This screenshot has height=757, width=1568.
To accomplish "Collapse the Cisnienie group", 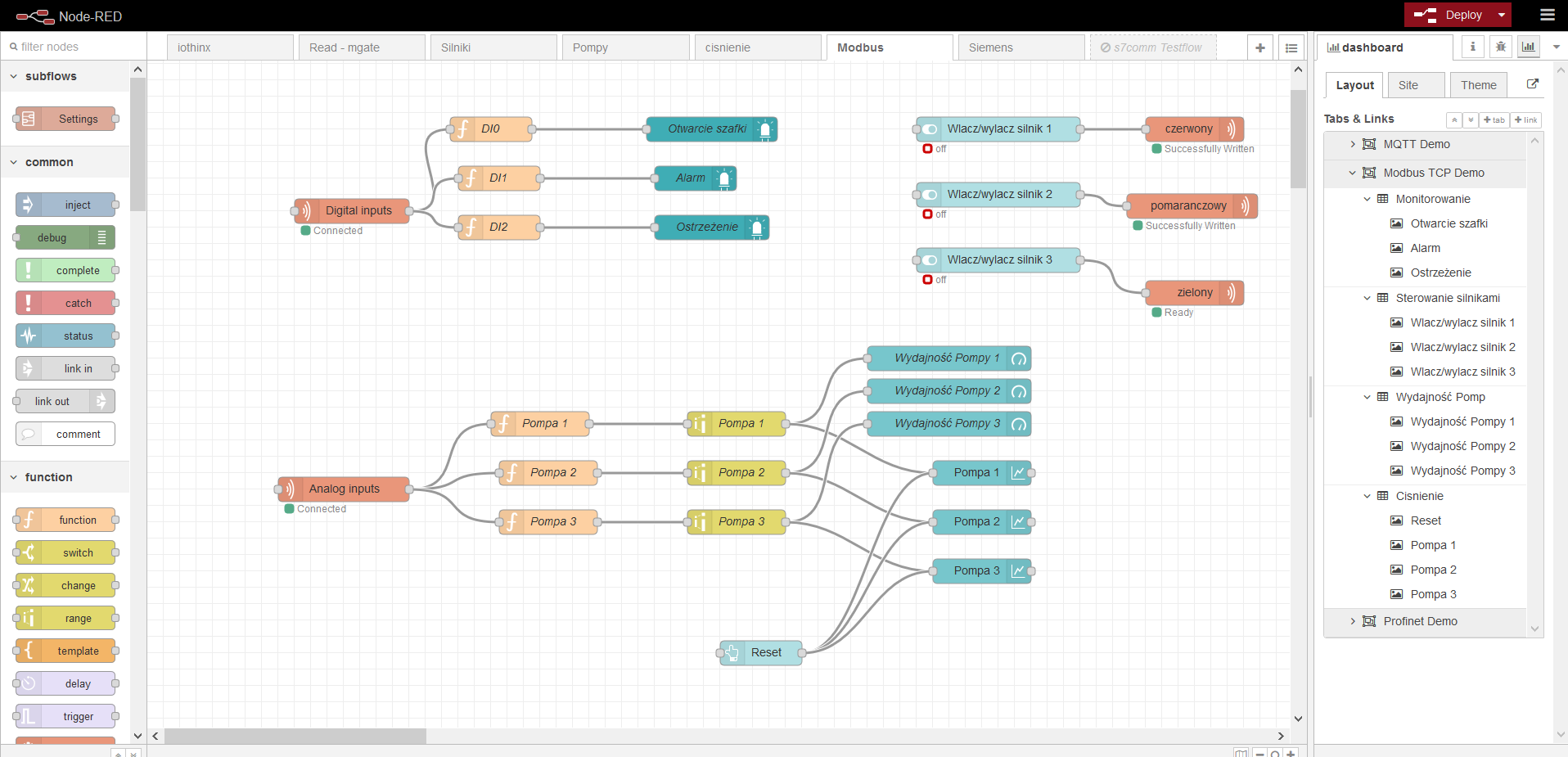I will 1367,496.
